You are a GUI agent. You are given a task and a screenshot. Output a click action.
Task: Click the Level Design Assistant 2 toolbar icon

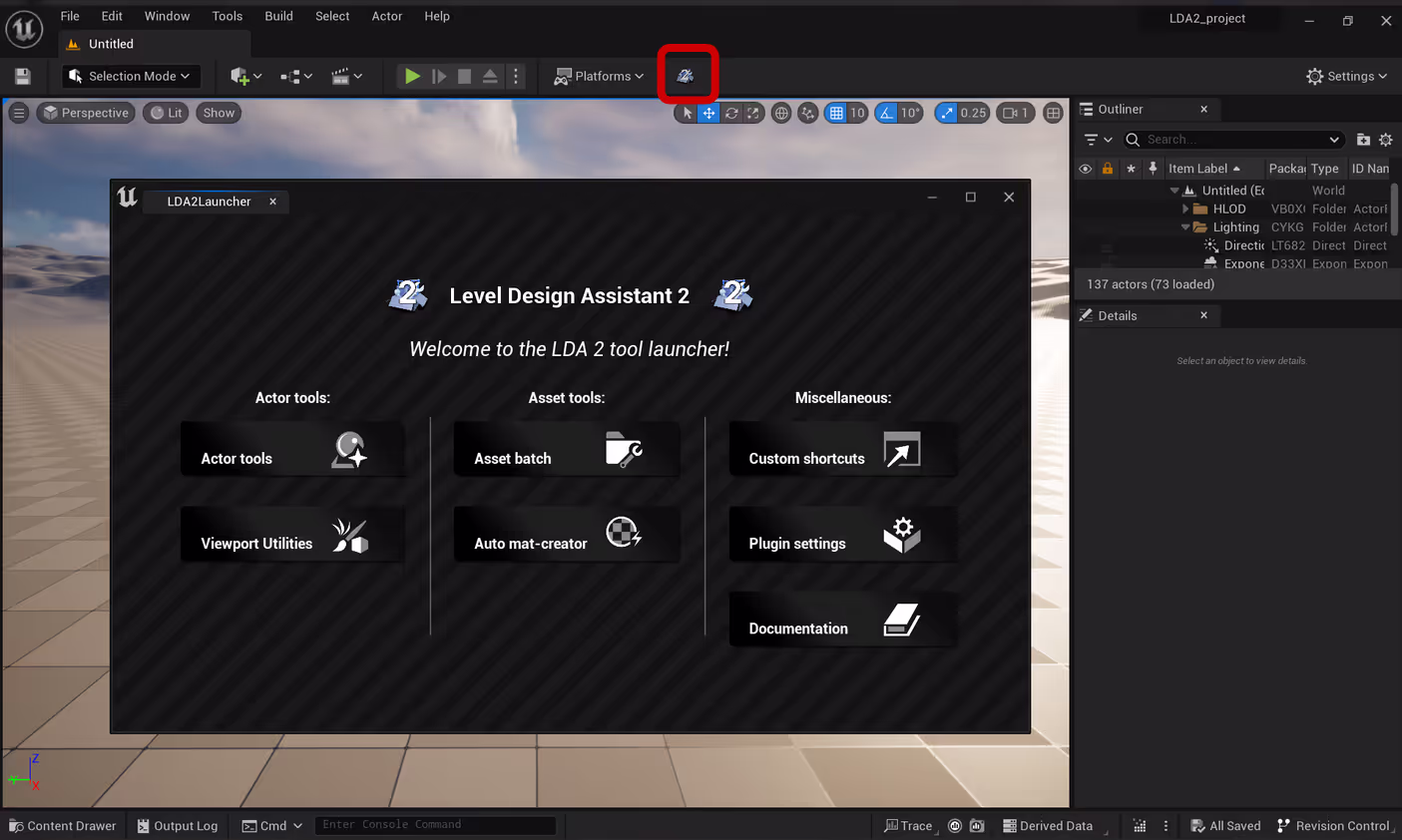click(x=686, y=76)
